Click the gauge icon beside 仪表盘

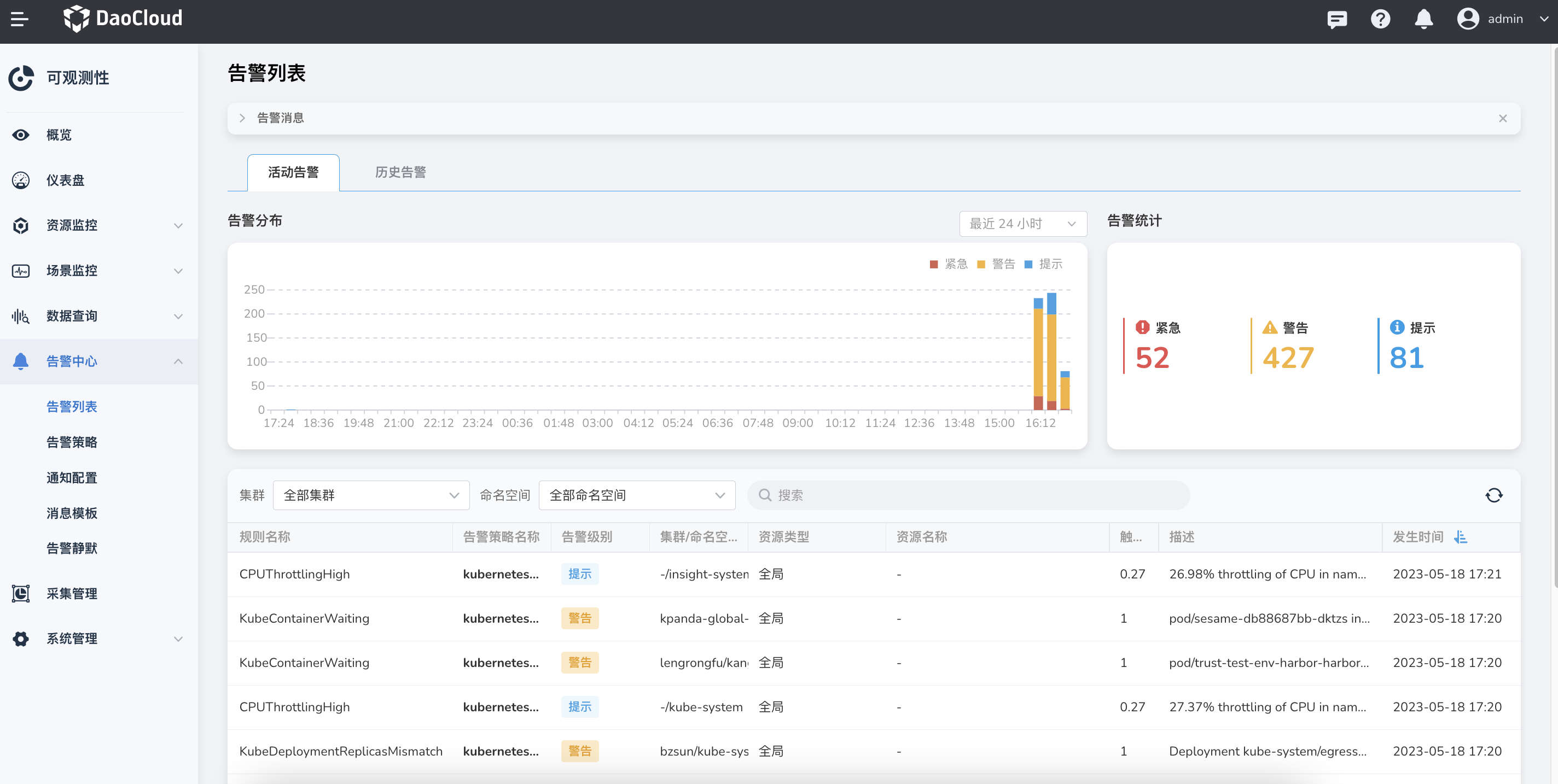pyautogui.click(x=21, y=180)
